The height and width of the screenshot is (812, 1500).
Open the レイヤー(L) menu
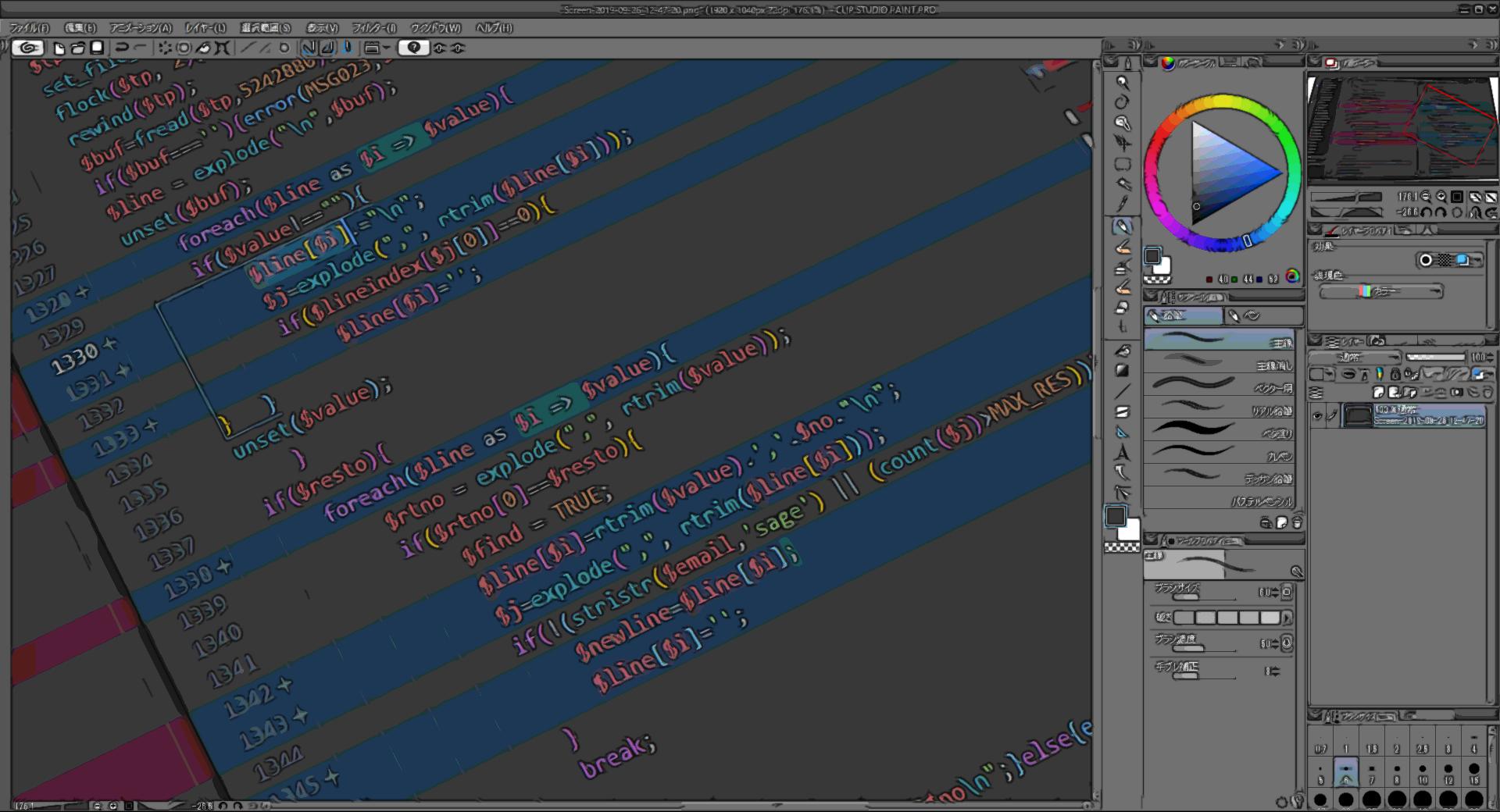coord(205,27)
